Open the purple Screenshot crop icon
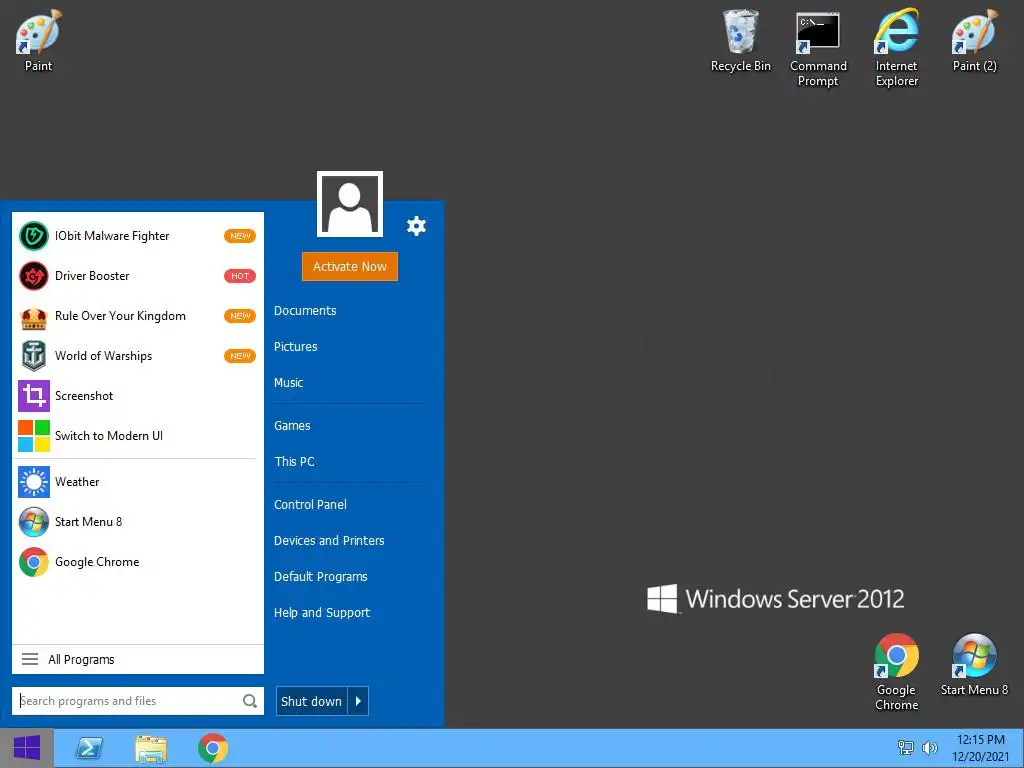The height and width of the screenshot is (768, 1024). tap(33, 396)
